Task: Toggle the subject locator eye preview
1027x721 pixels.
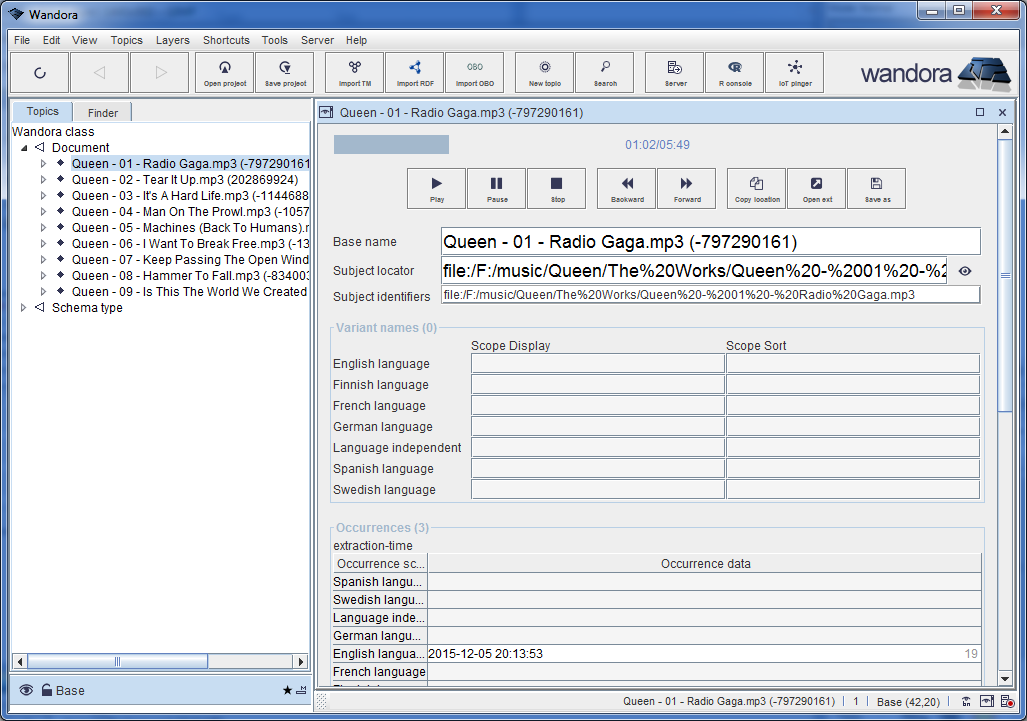Action: click(963, 271)
